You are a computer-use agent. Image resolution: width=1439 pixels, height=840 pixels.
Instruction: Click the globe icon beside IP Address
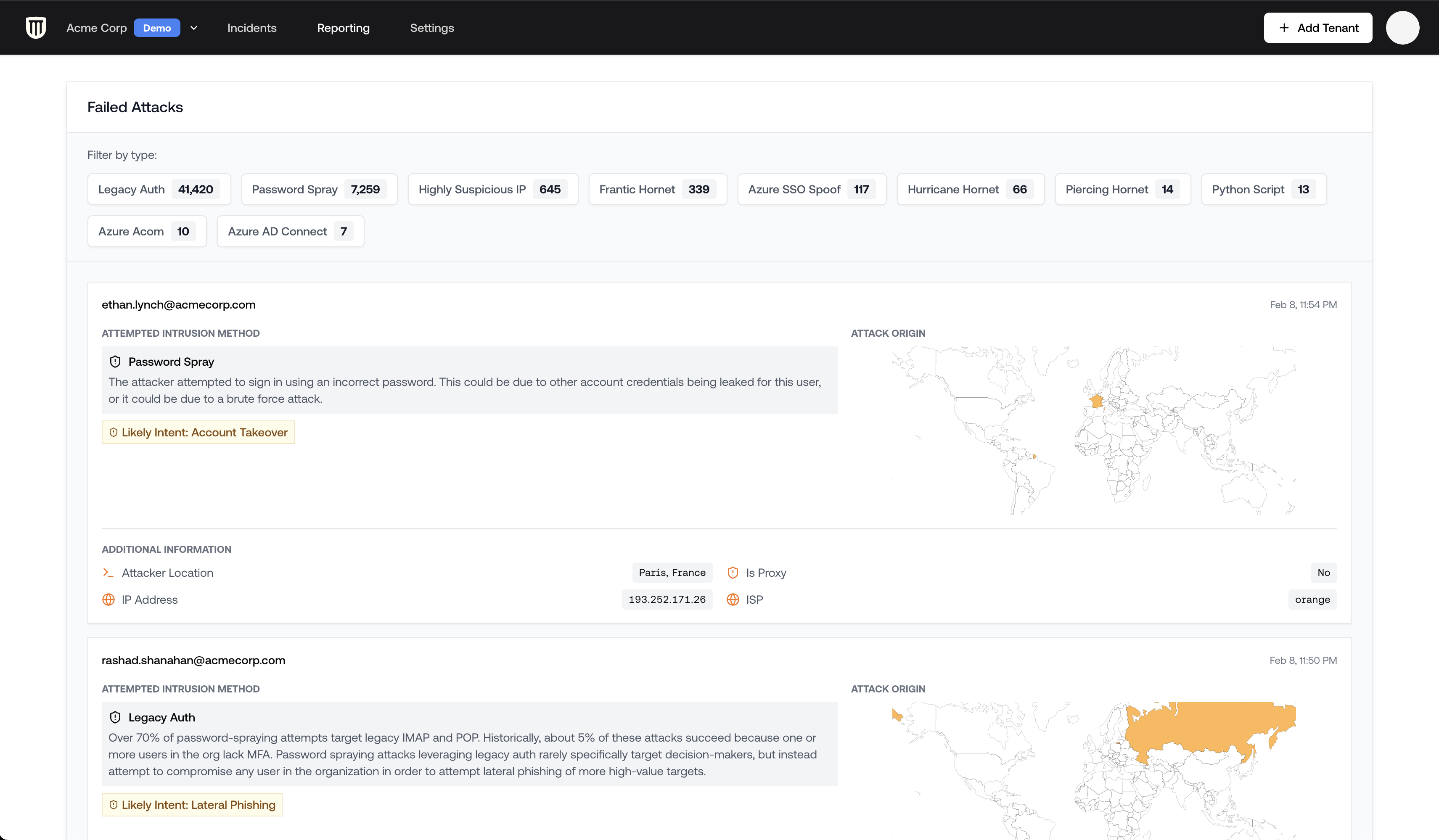pos(108,600)
